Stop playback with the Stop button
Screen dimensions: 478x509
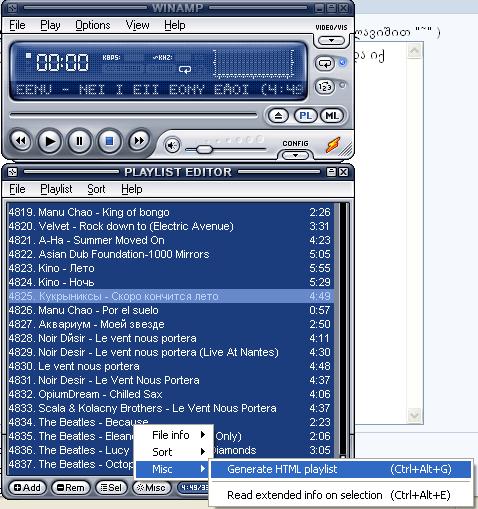(109, 141)
